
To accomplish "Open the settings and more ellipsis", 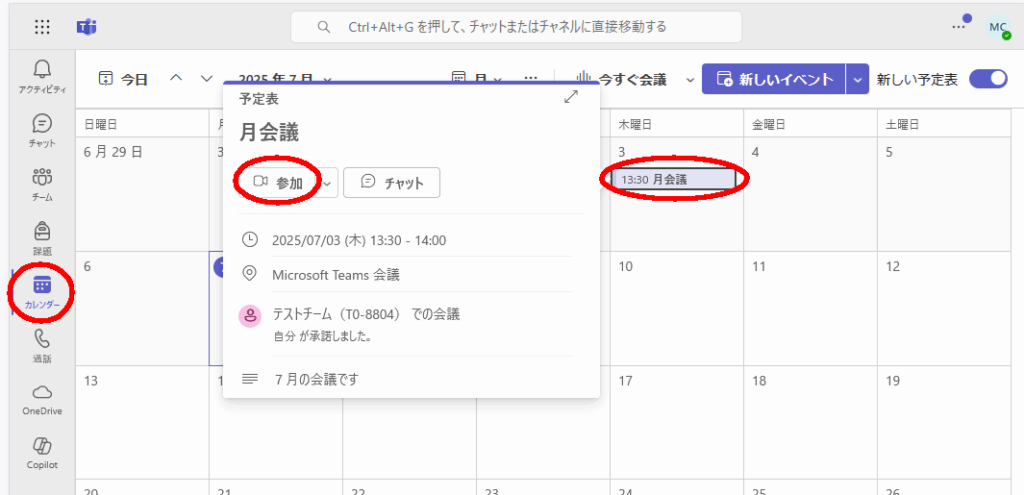I will coord(958,27).
